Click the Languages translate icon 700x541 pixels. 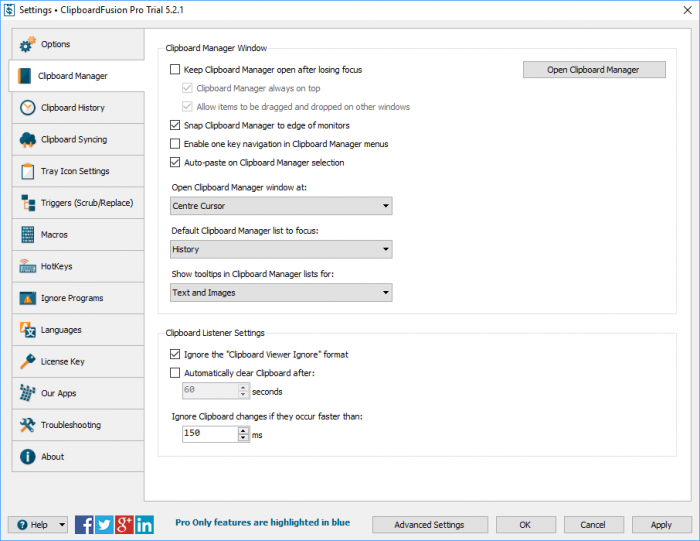[28, 330]
